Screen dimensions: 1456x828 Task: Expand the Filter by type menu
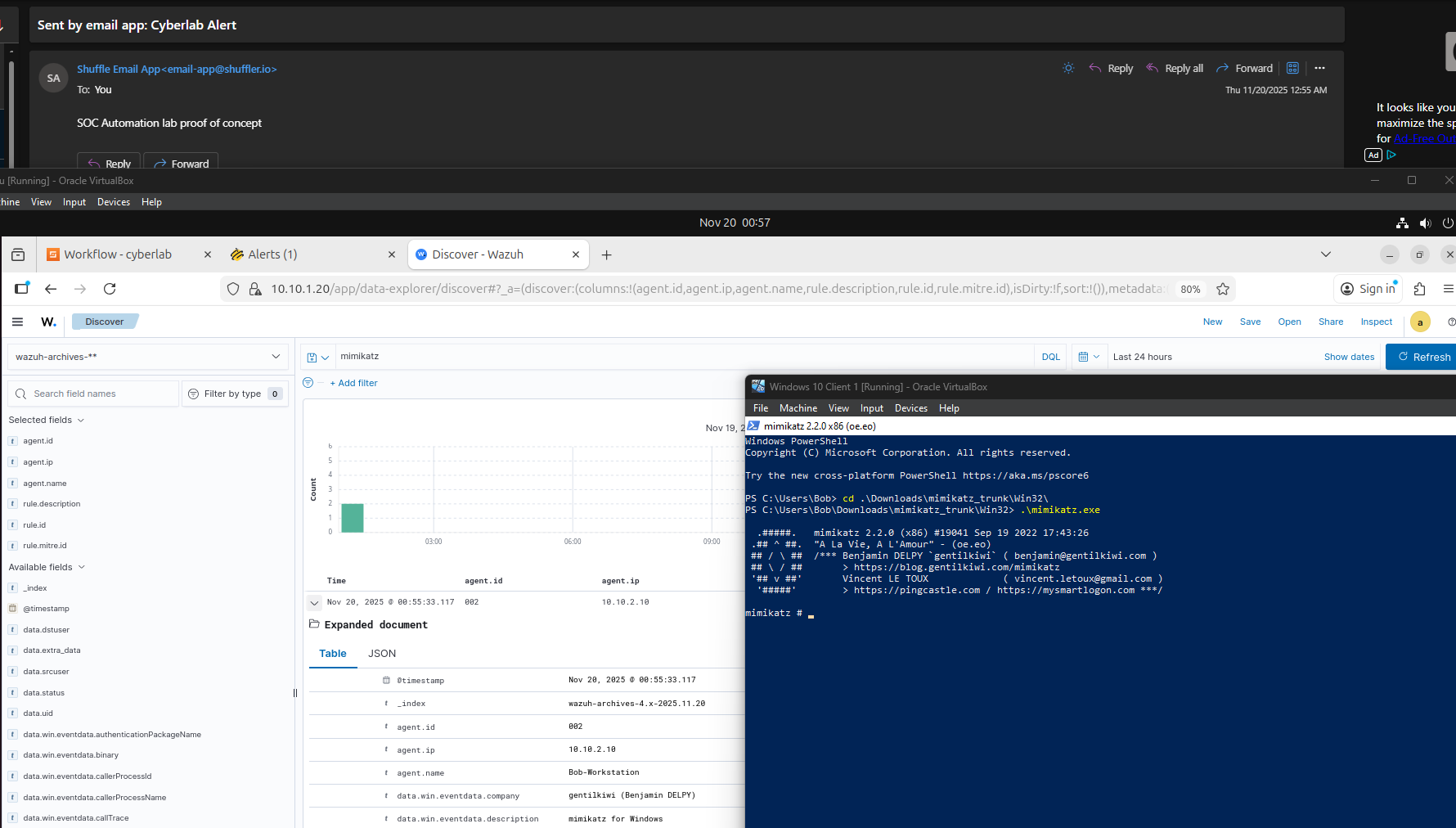(x=235, y=394)
